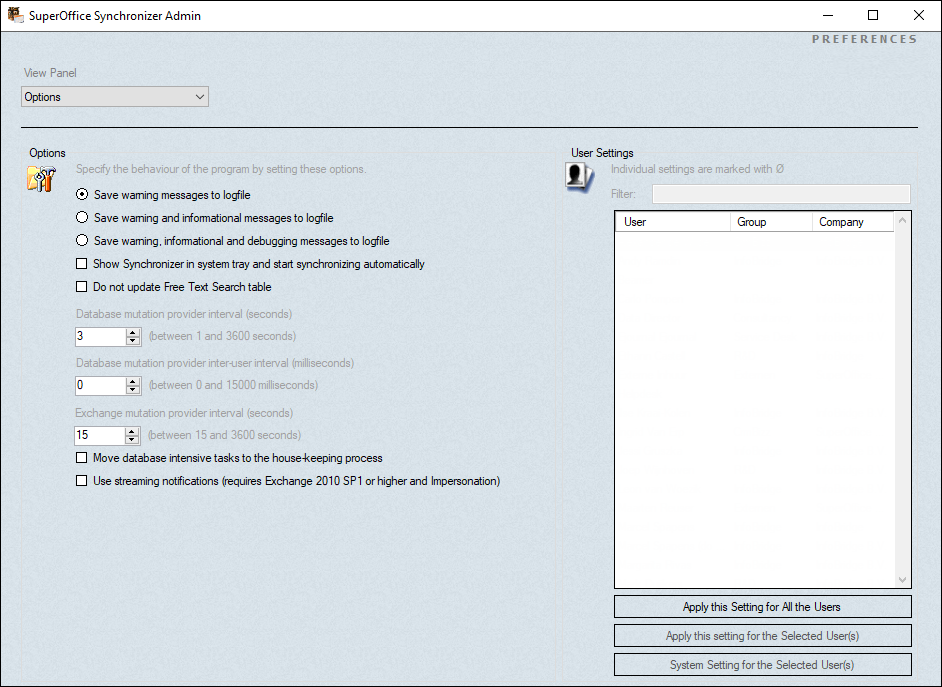The image size is (942, 687).
Task: Click the Exchange mutation provider interval field
Action: click(x=100, y=435)
